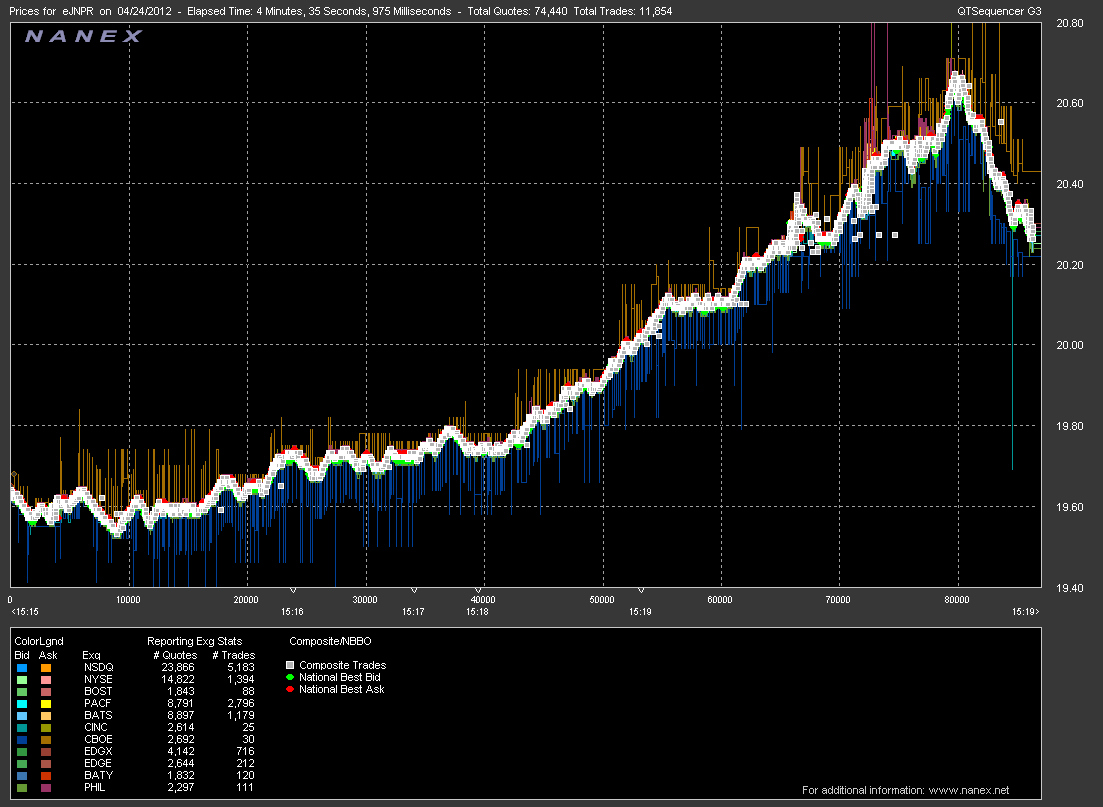This screenshot has width=1103, height=807.
Task: Click the NYSE bid color swatch
Action: pos(21,679)
